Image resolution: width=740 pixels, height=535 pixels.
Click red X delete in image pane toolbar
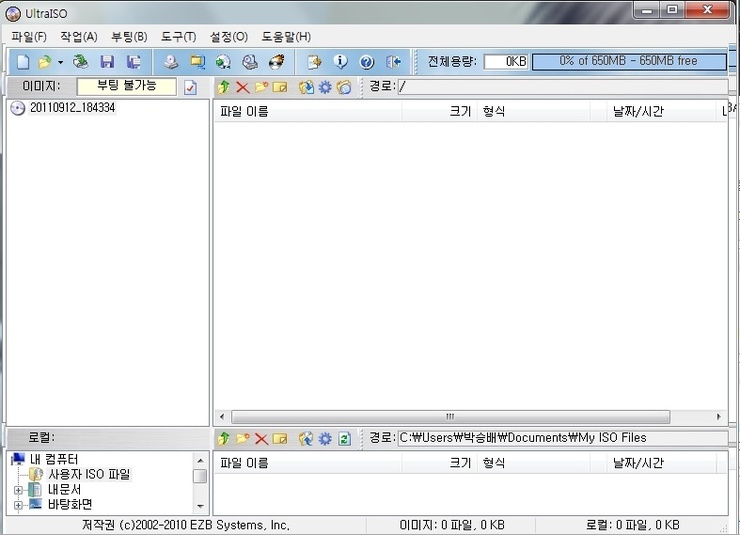pyautogui.click(x=243, y=87)
